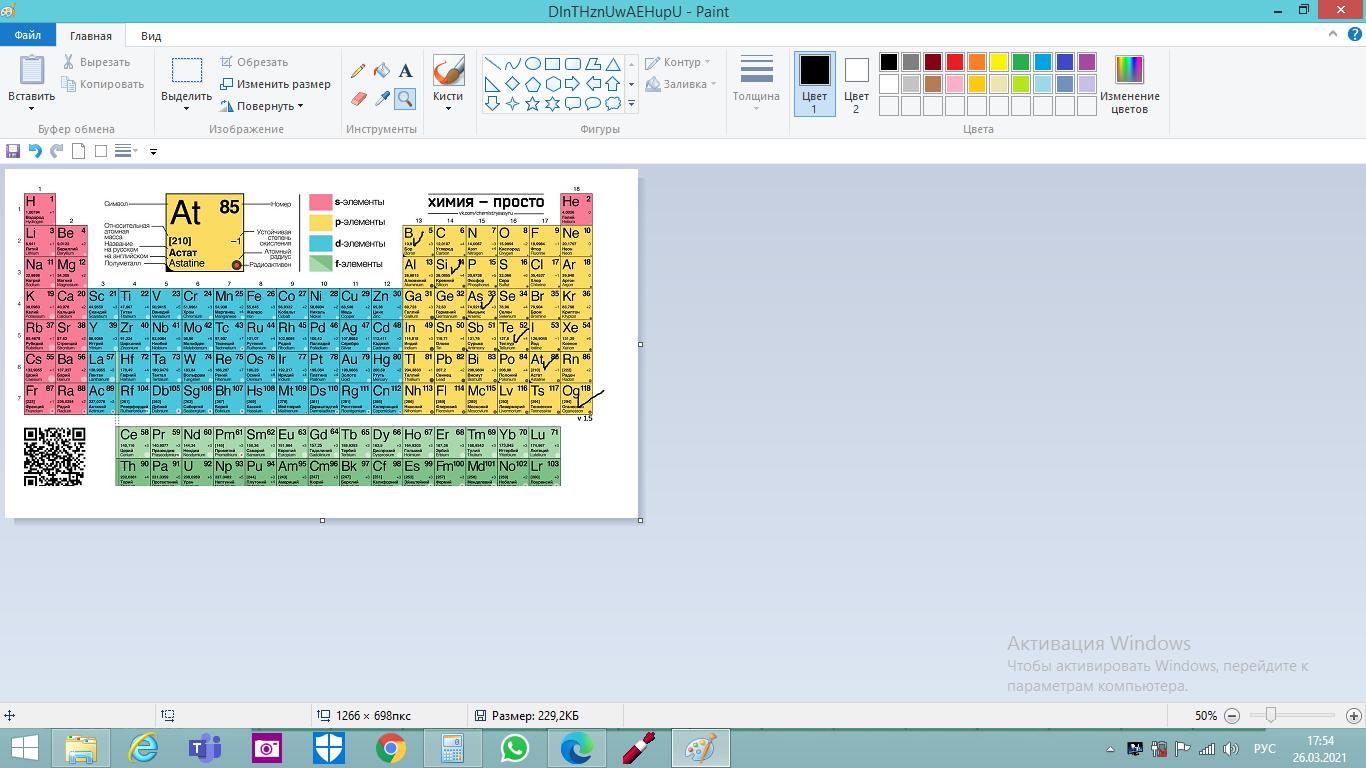Viewport: 1366px width, 768px height.
Task: Select the Color picker eyedropper tool
Action: (382, 98)
